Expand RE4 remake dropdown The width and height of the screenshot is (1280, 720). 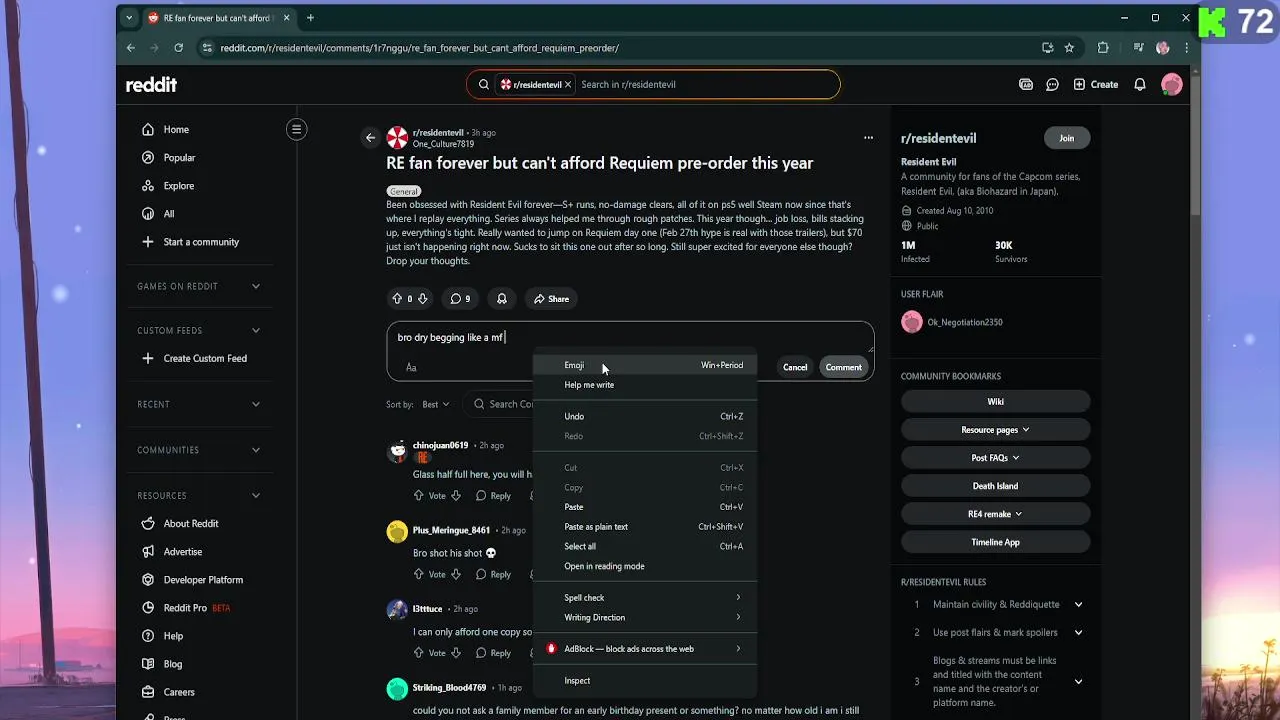click(x=995, y=513)
